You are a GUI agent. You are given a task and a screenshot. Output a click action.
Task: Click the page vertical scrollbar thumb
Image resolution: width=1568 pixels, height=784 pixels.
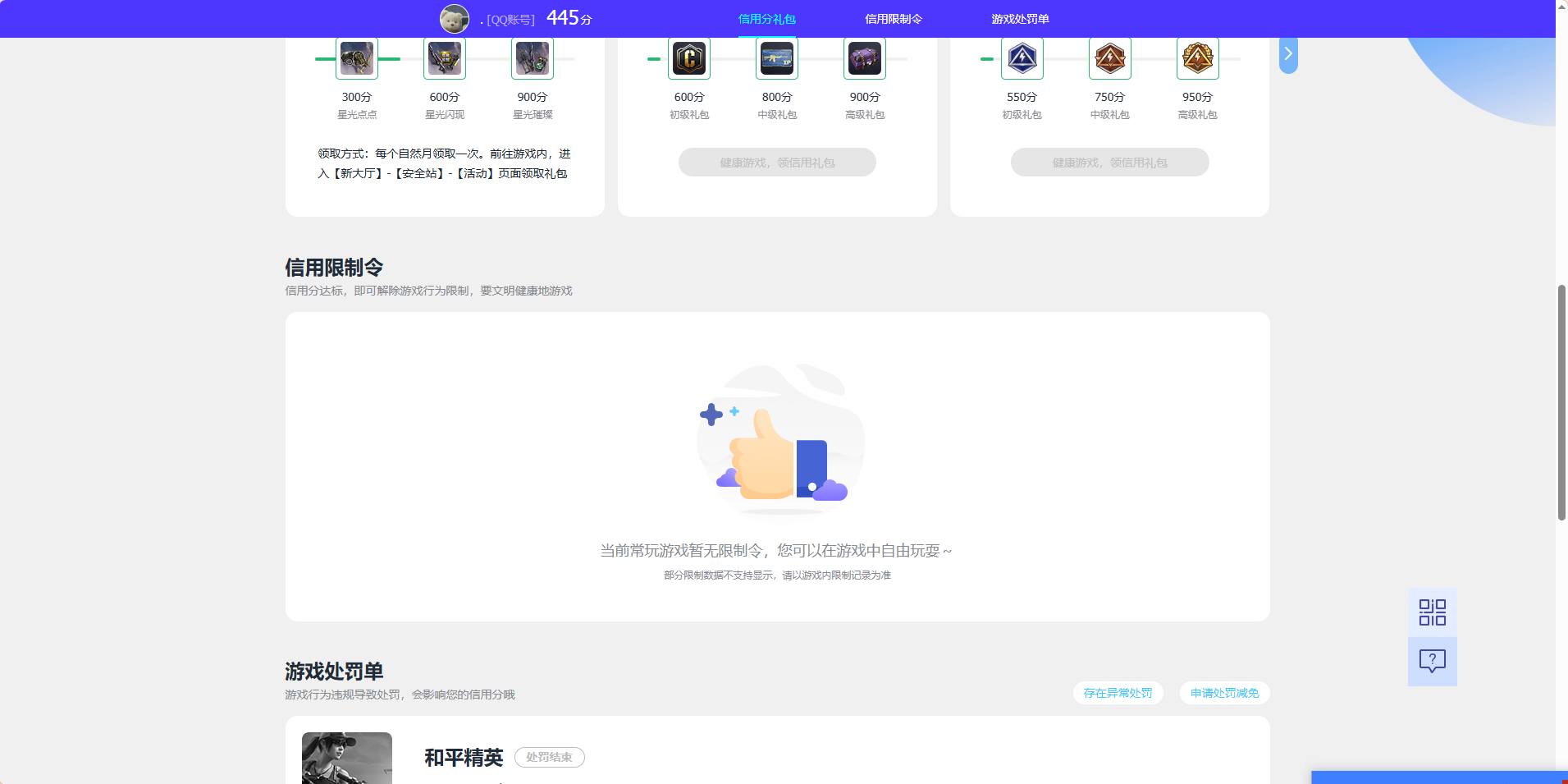(1561, 402)
